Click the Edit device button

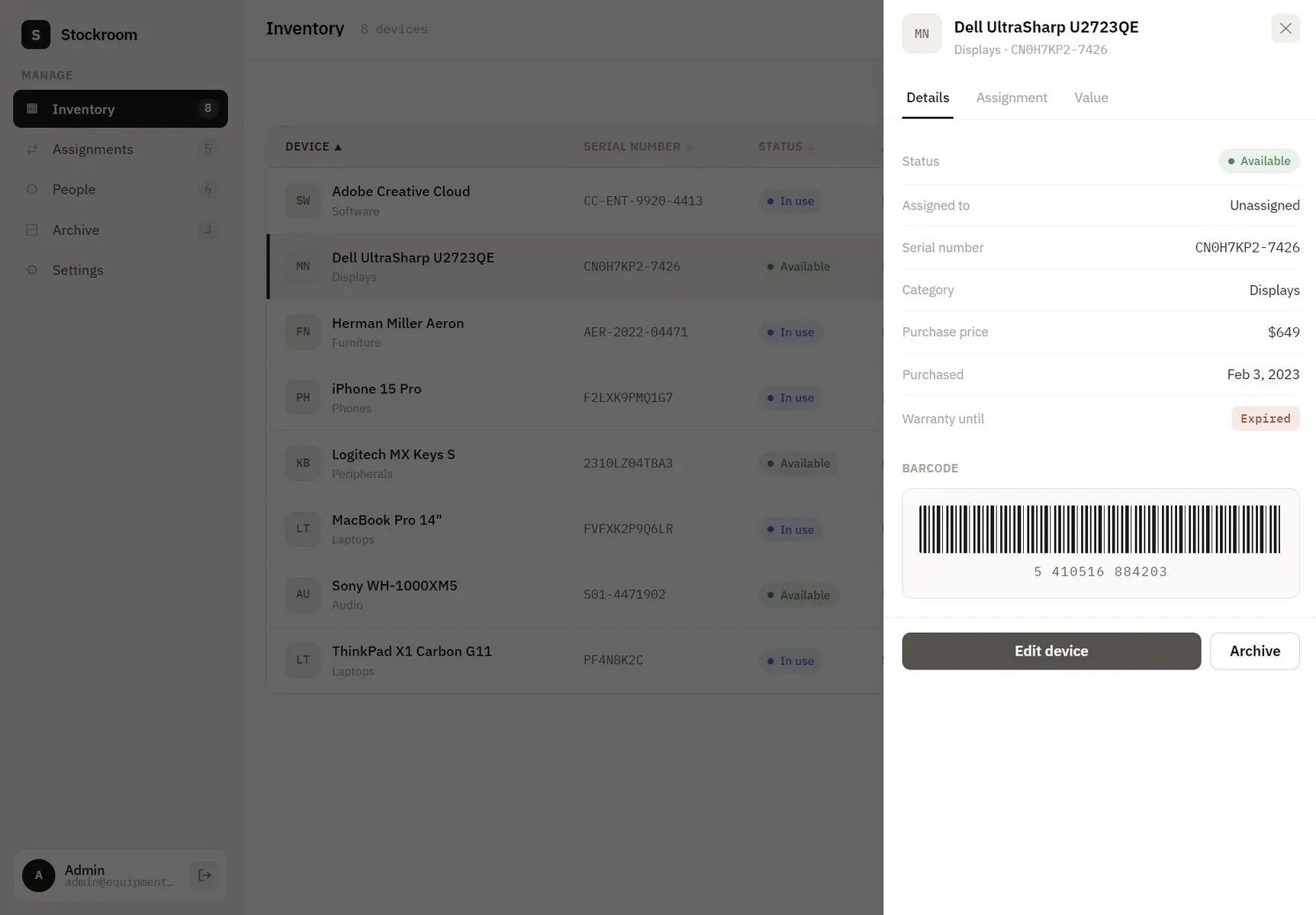pyautogui.click(x=1051, y=651)
